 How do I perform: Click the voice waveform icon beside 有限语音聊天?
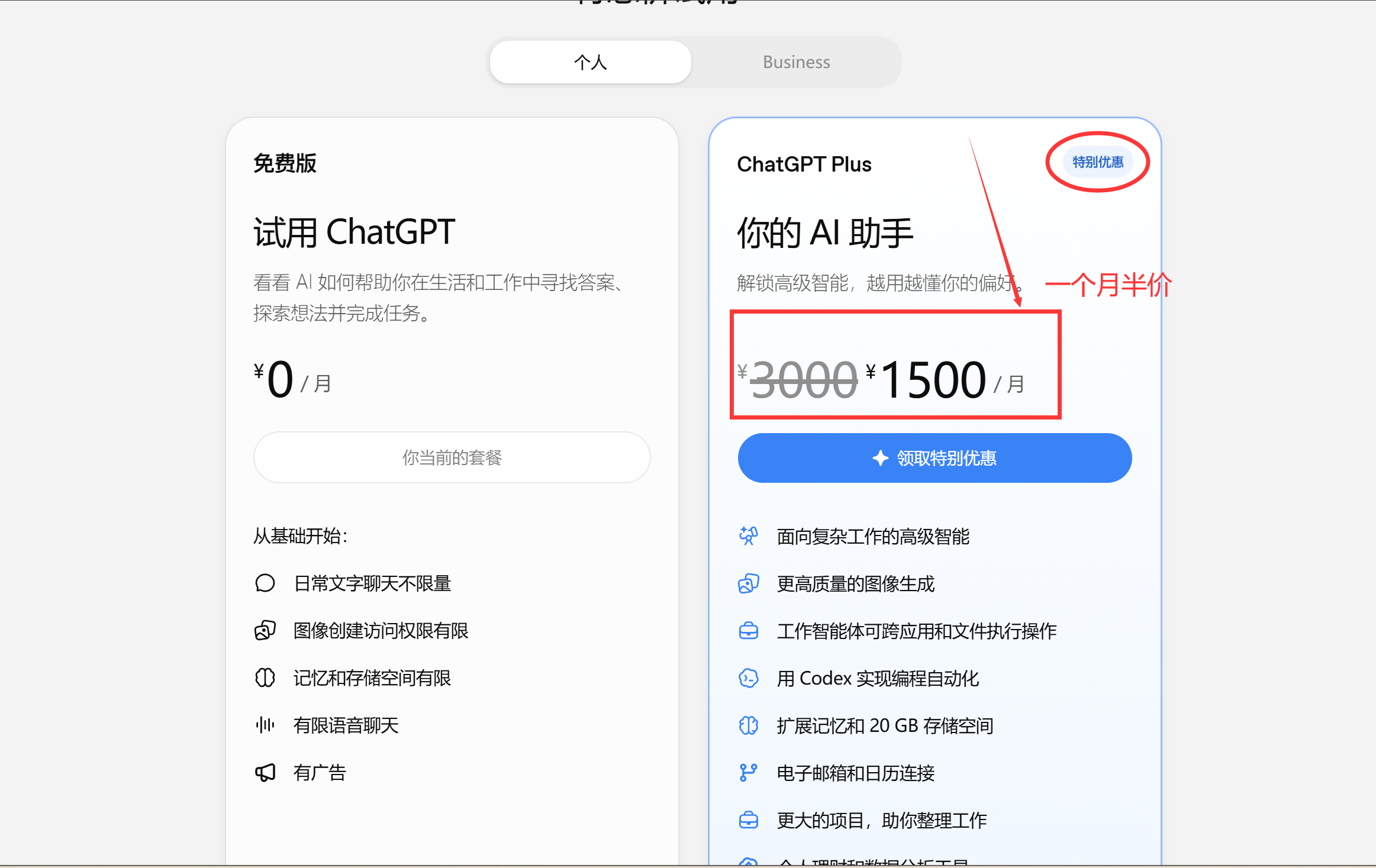[265, 725]
